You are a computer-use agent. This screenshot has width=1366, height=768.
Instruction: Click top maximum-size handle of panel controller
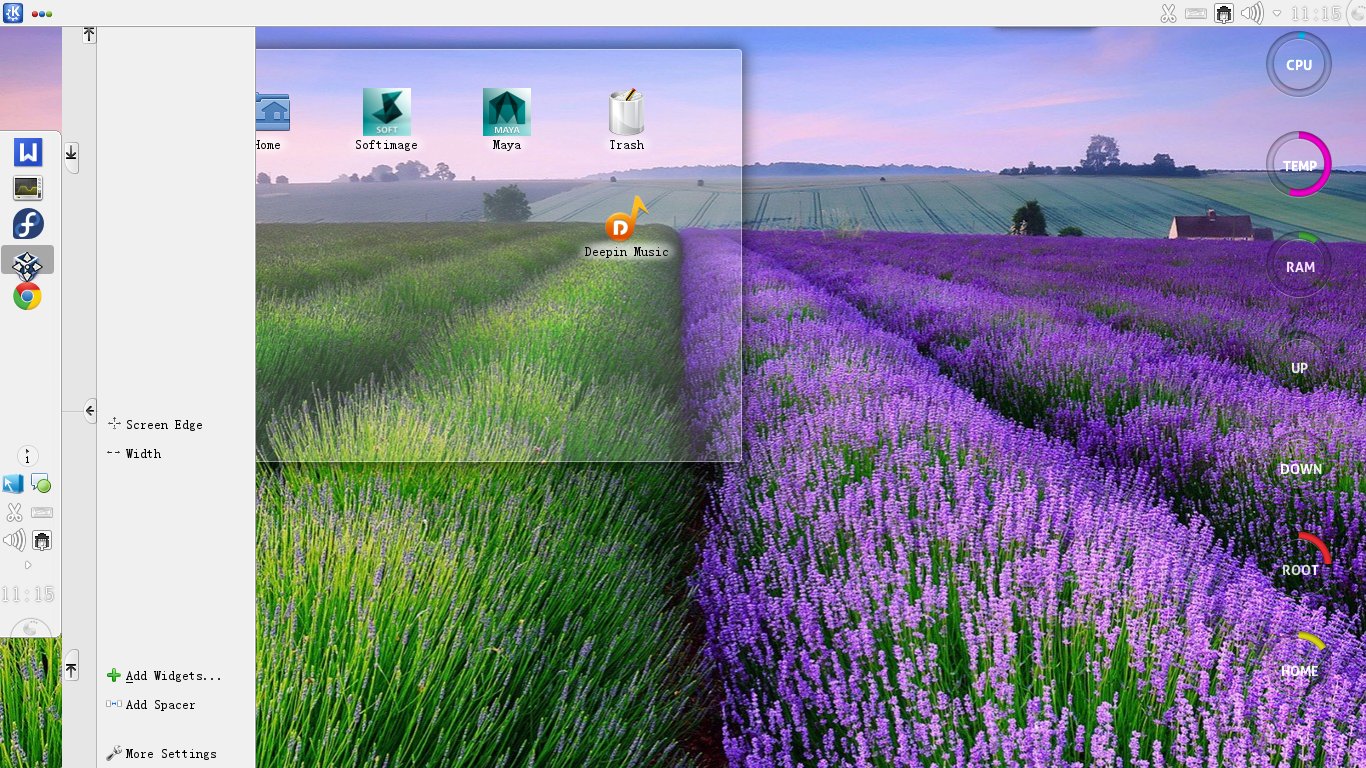[x=89, y=35]
